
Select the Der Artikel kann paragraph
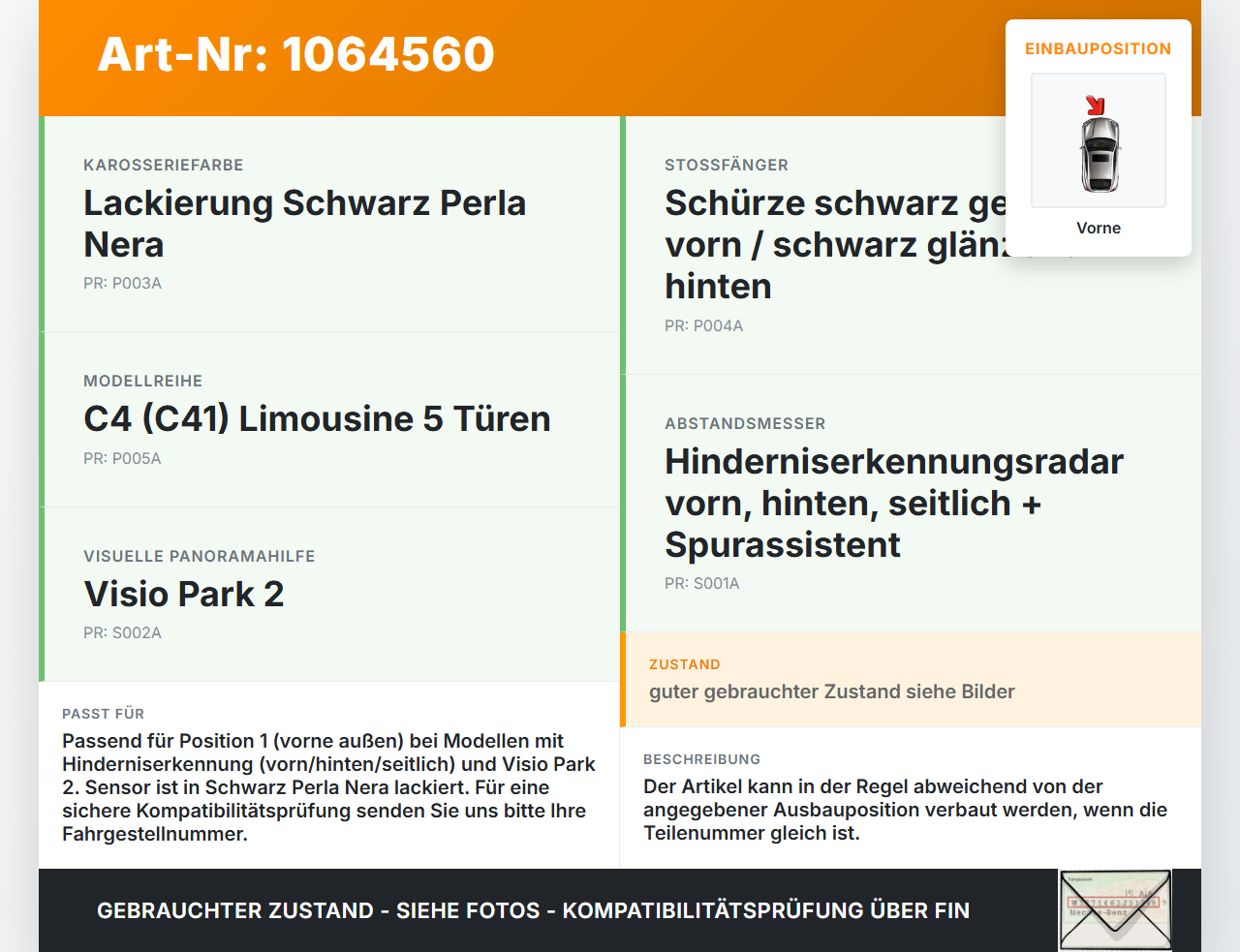point(906,810)
